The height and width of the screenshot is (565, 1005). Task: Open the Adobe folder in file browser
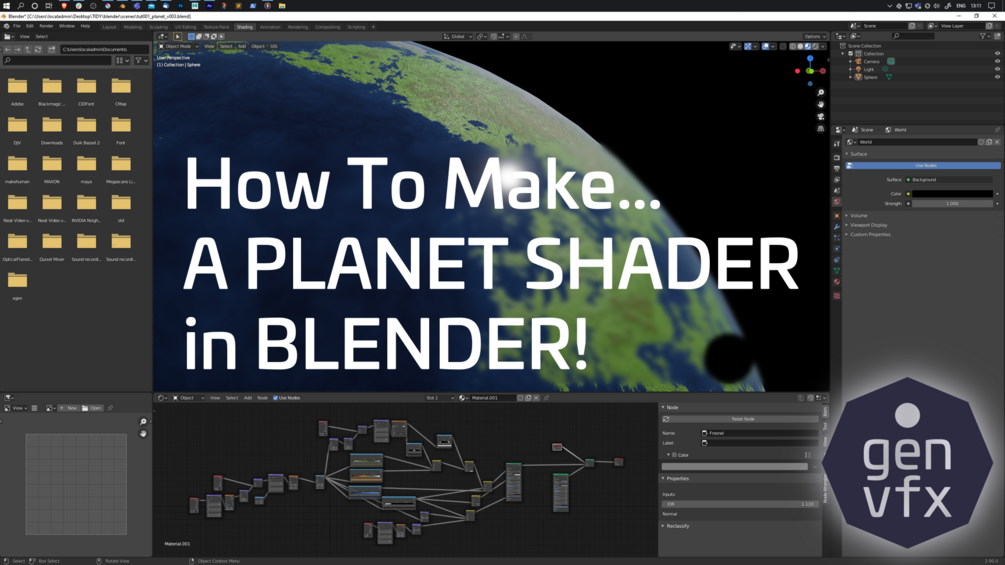point(17,91)
